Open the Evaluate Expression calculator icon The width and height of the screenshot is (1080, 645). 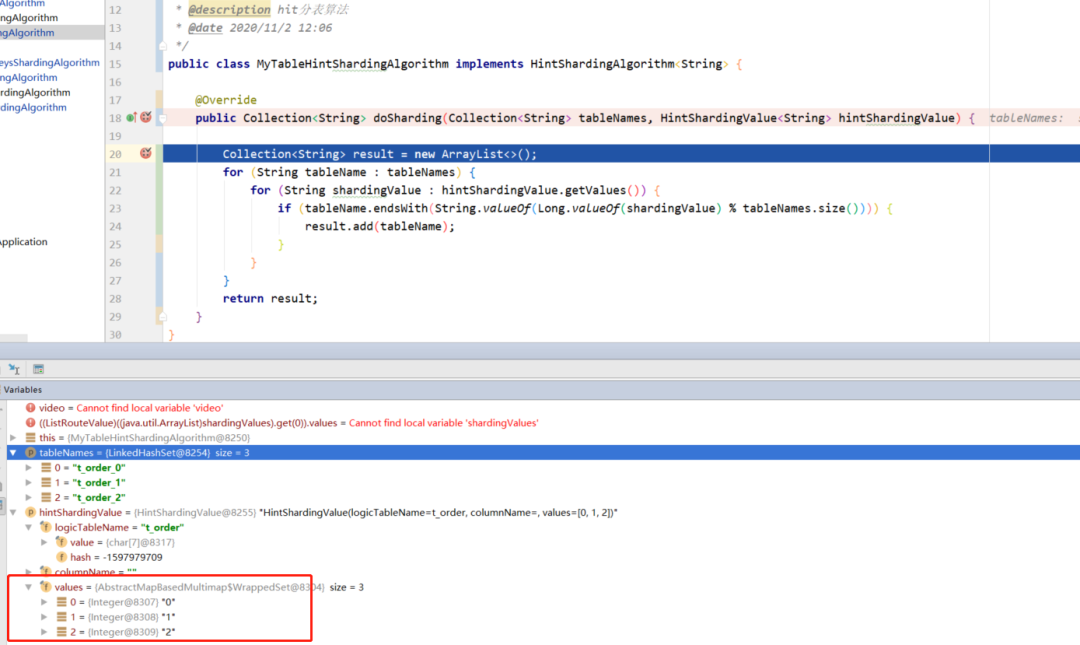[39, 369]
